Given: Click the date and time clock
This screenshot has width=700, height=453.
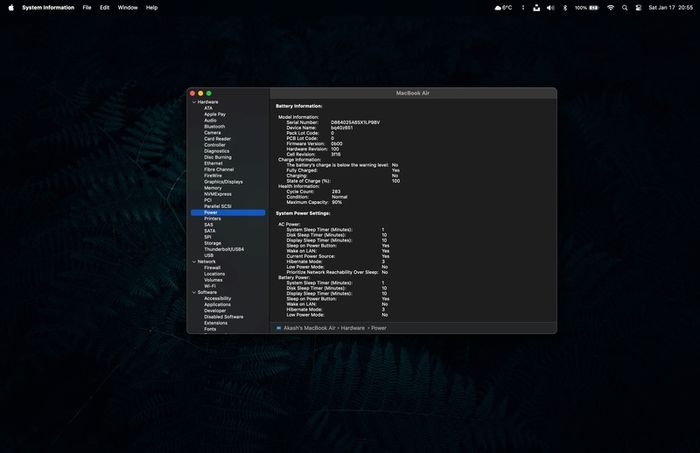Looking at the screenshot, I should coord(671,8).
